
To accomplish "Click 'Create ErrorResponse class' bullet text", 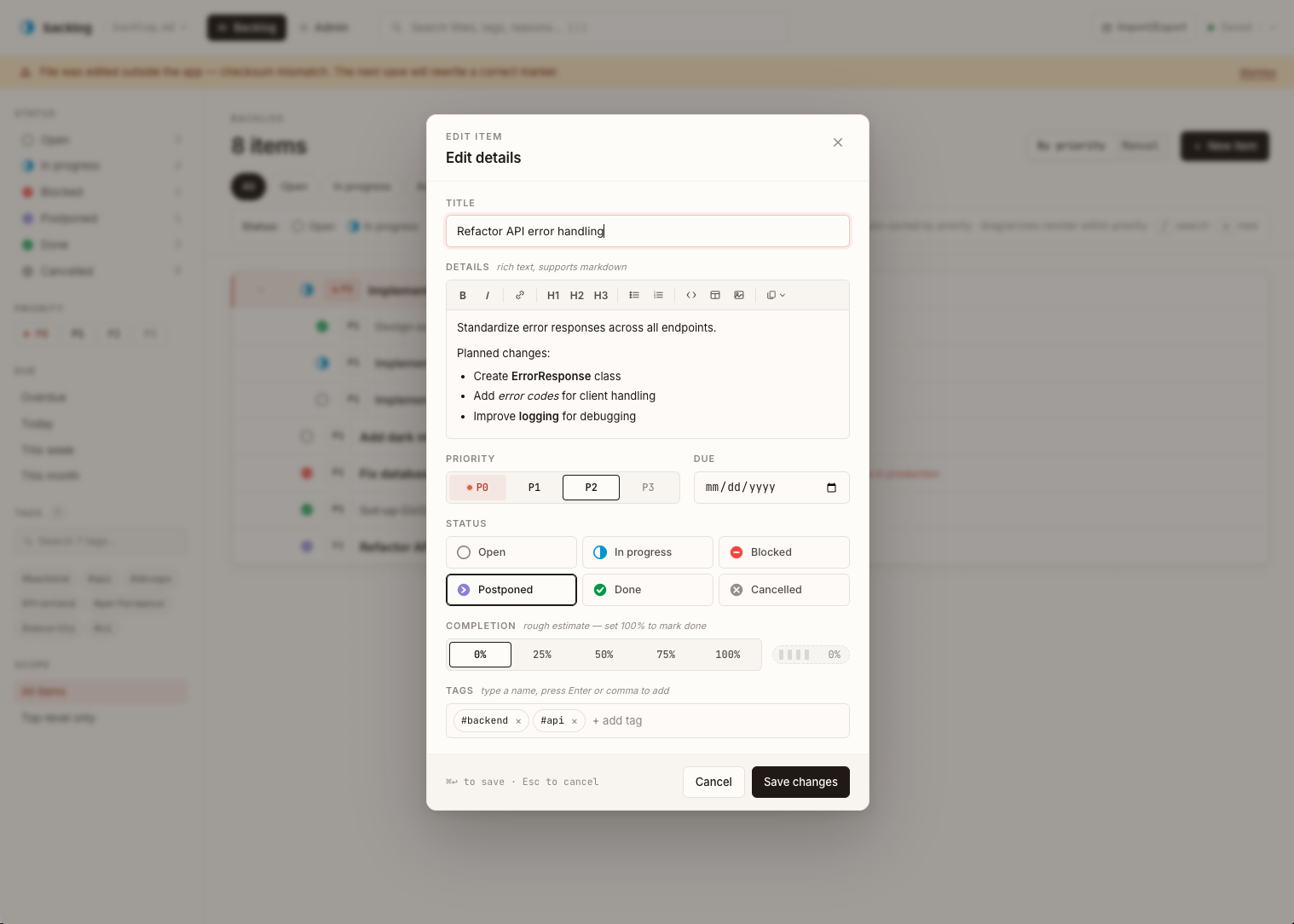I will tap(547, 376).
